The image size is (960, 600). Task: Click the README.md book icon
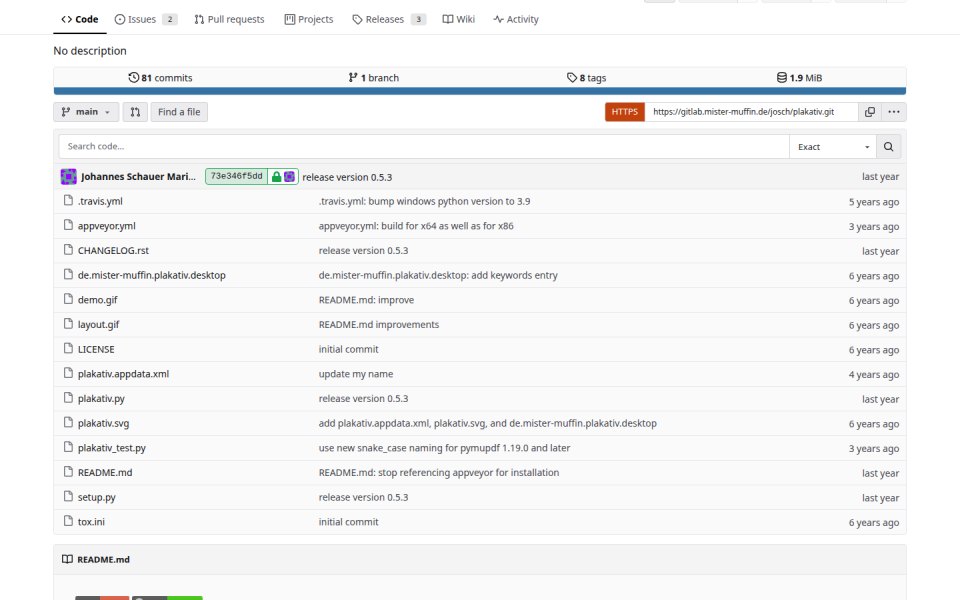[x=67, y=559]
